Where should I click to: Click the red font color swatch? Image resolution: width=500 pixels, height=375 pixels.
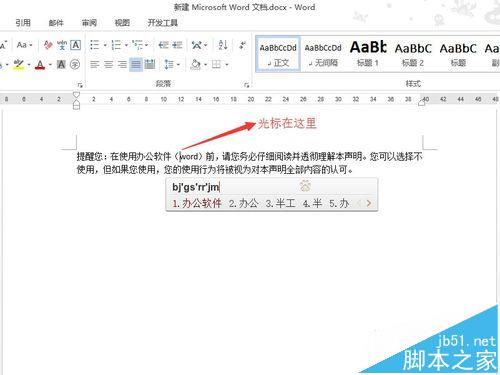[x=40, y=64]
